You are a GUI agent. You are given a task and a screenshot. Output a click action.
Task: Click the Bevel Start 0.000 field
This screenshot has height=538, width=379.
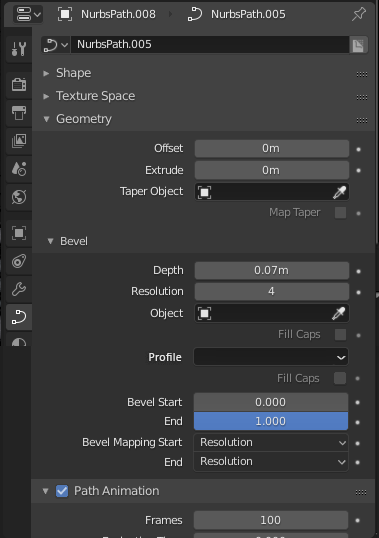click(271, 402)
